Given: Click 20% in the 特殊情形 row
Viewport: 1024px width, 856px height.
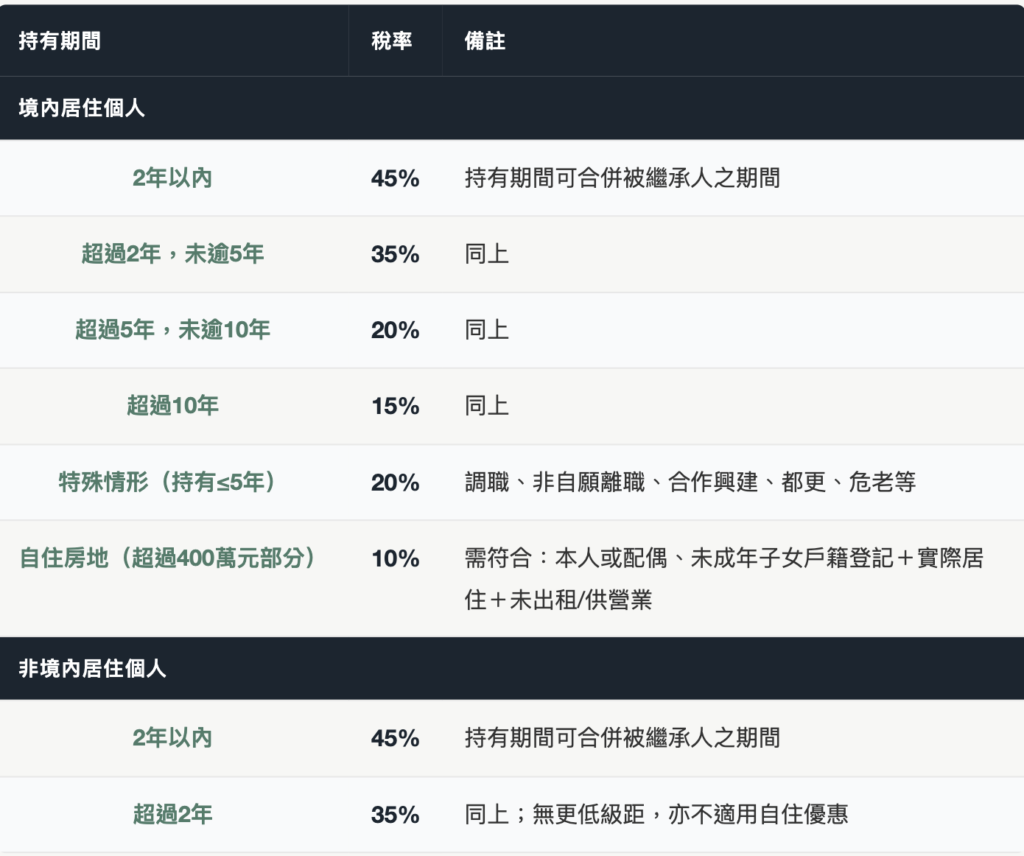Looking at the screenshot, I should [x=395, y=482].
